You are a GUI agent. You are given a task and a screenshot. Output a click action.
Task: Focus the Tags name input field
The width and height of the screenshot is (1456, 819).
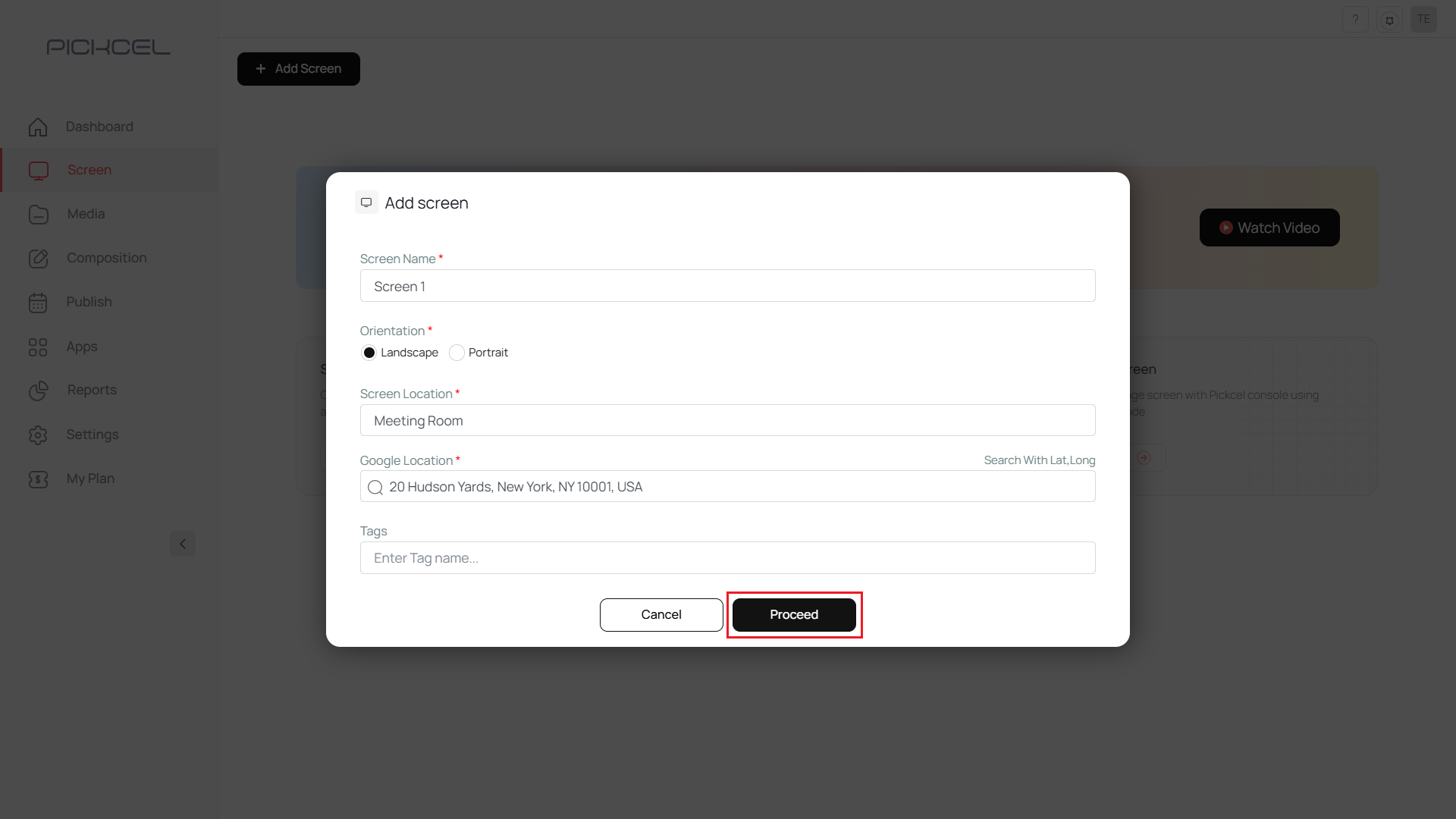[x=727, y=558]
